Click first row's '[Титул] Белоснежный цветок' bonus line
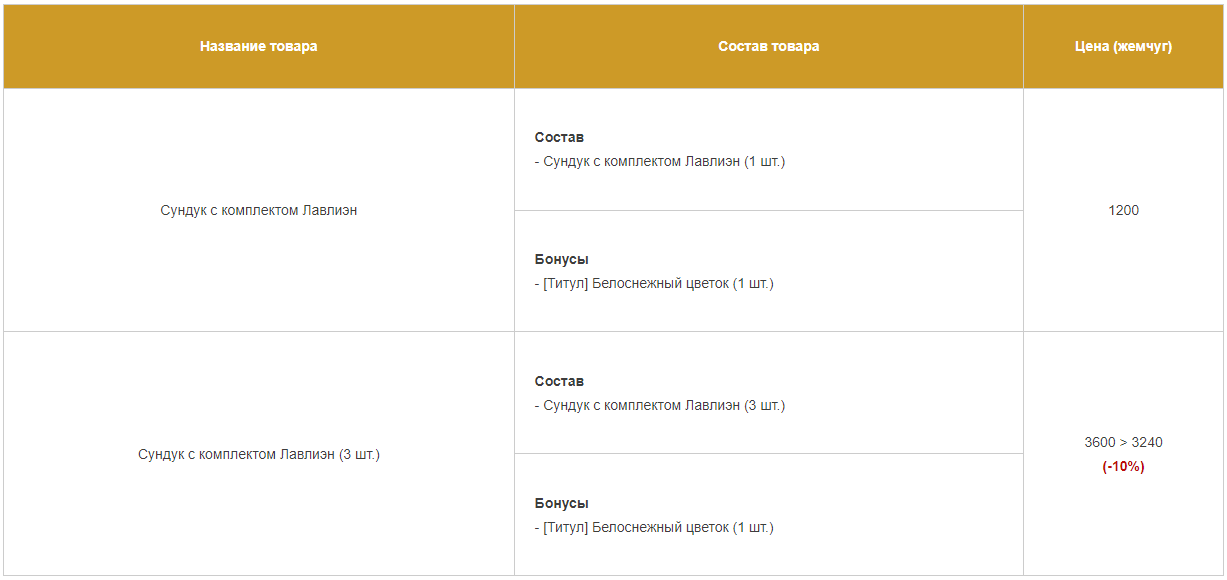 click(654, 284)
